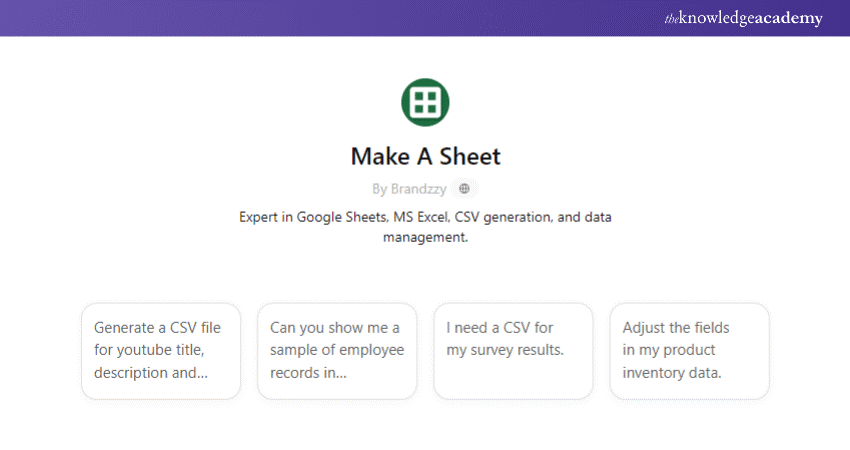Click "sample of employee" text in second card

tap(335, 350)
